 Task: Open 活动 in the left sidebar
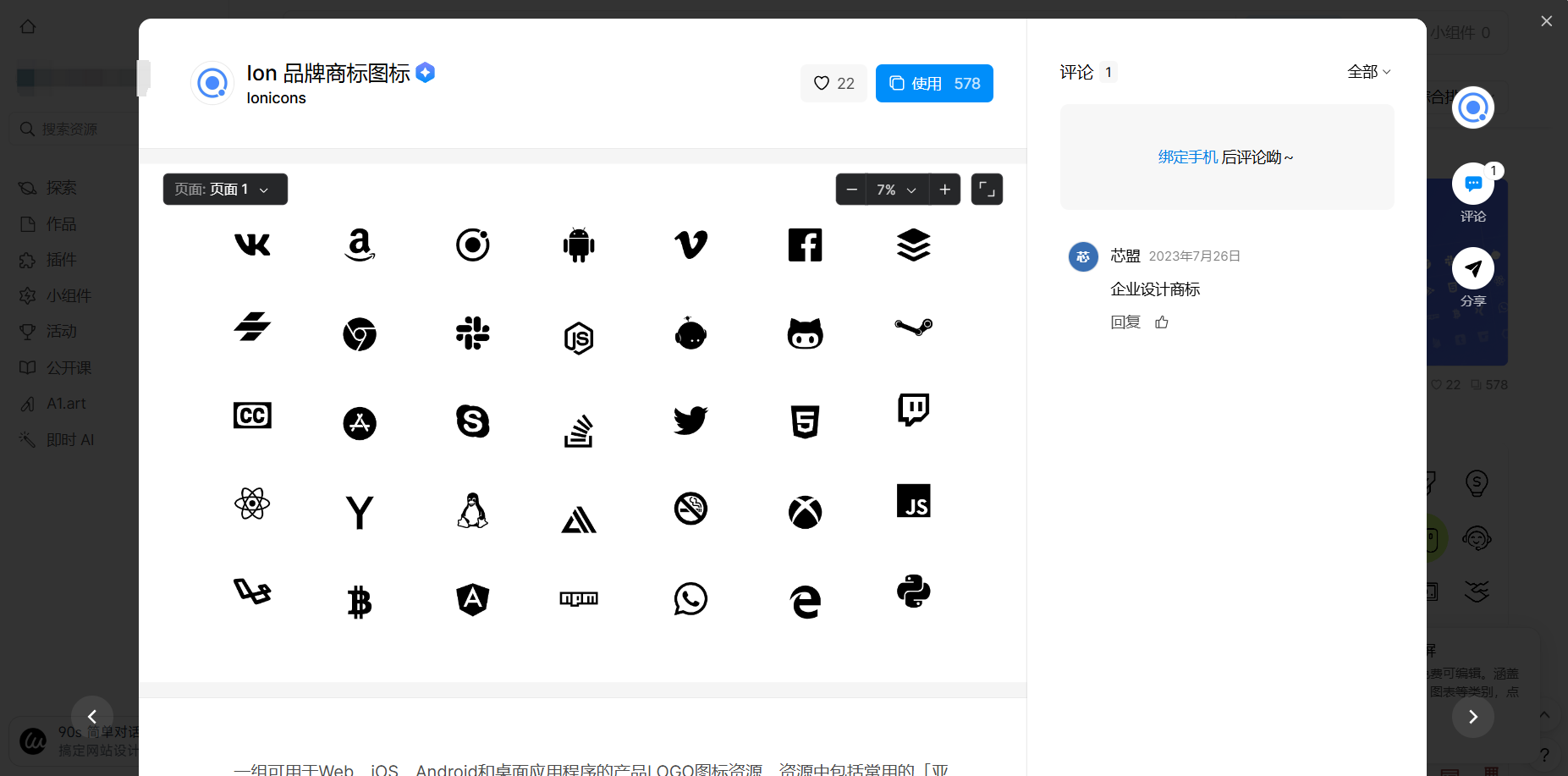(x=61, y=332)
